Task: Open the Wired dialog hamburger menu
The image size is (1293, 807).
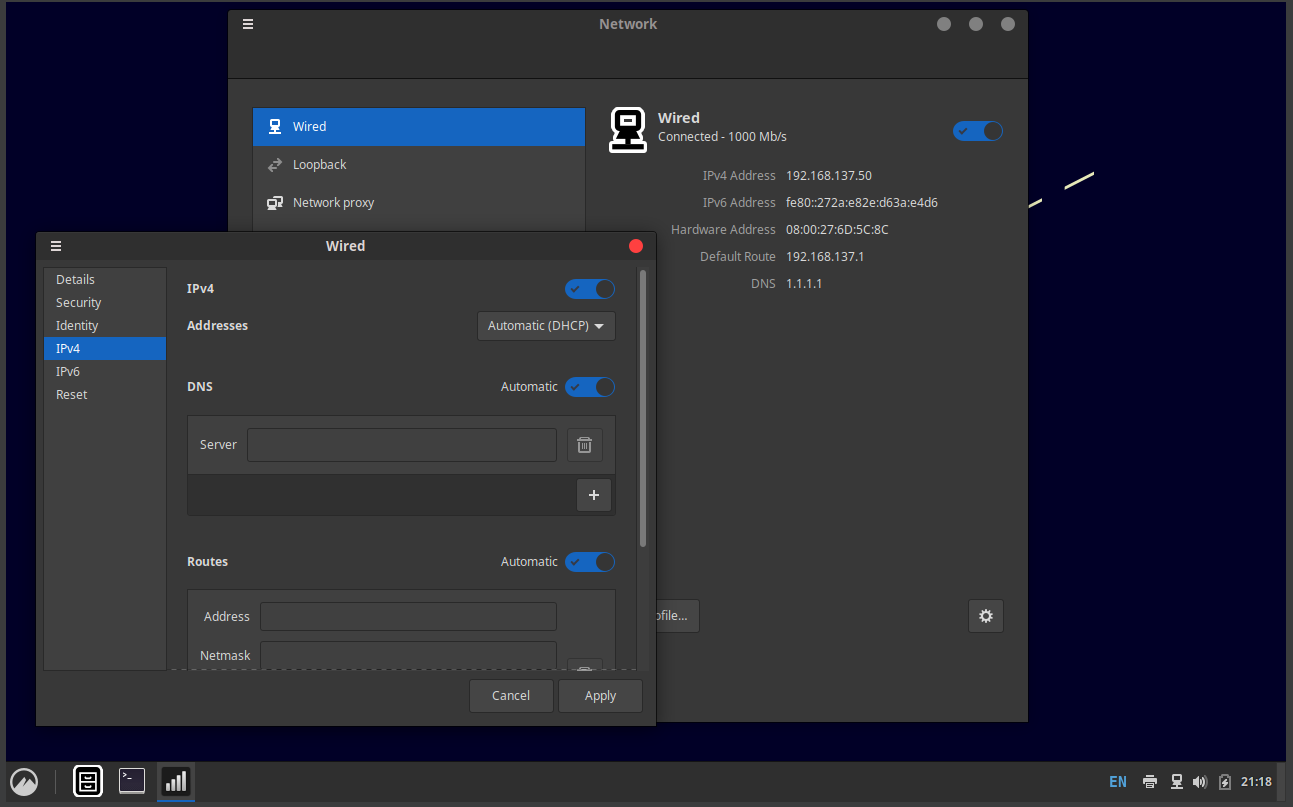Action: 56,246
